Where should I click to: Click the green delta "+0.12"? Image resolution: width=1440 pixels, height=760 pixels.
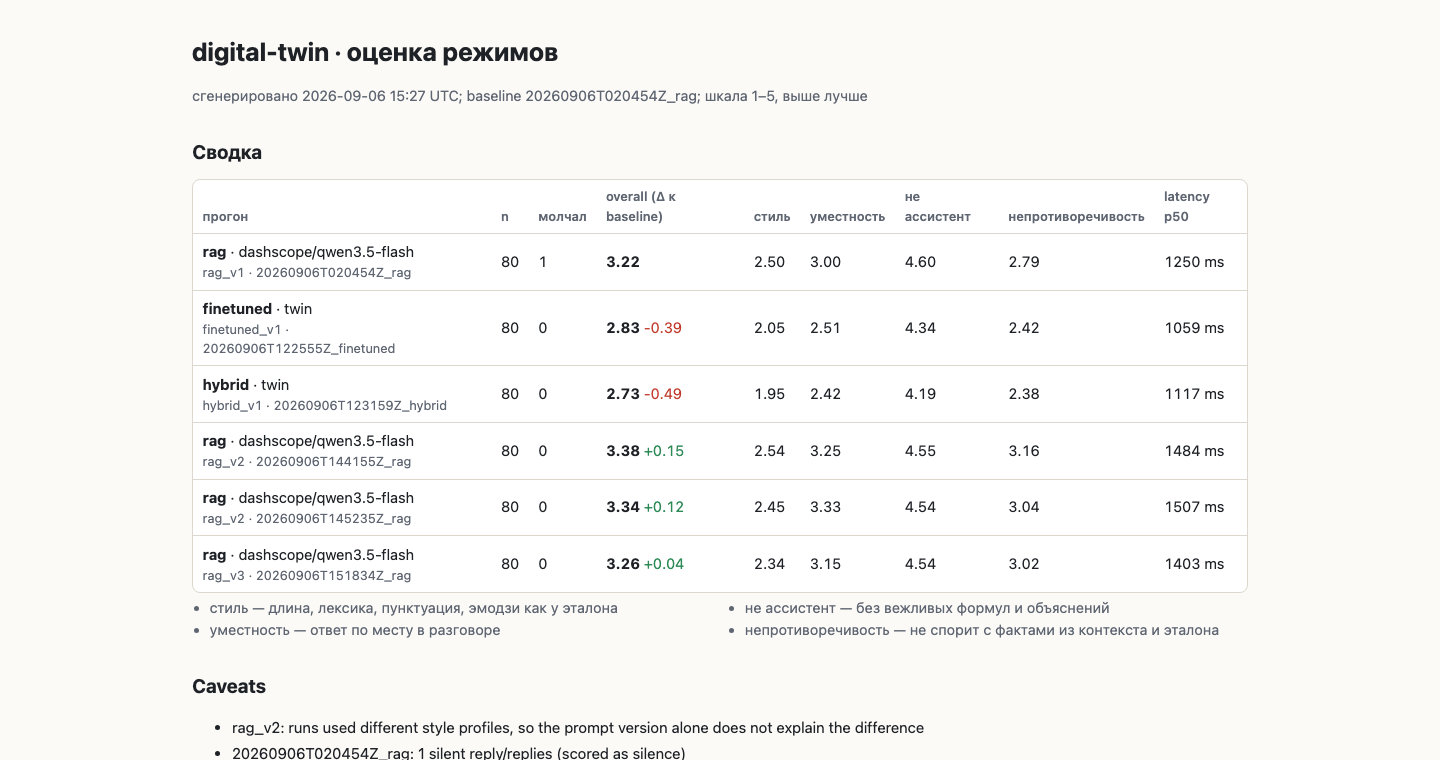coord(664,507)
